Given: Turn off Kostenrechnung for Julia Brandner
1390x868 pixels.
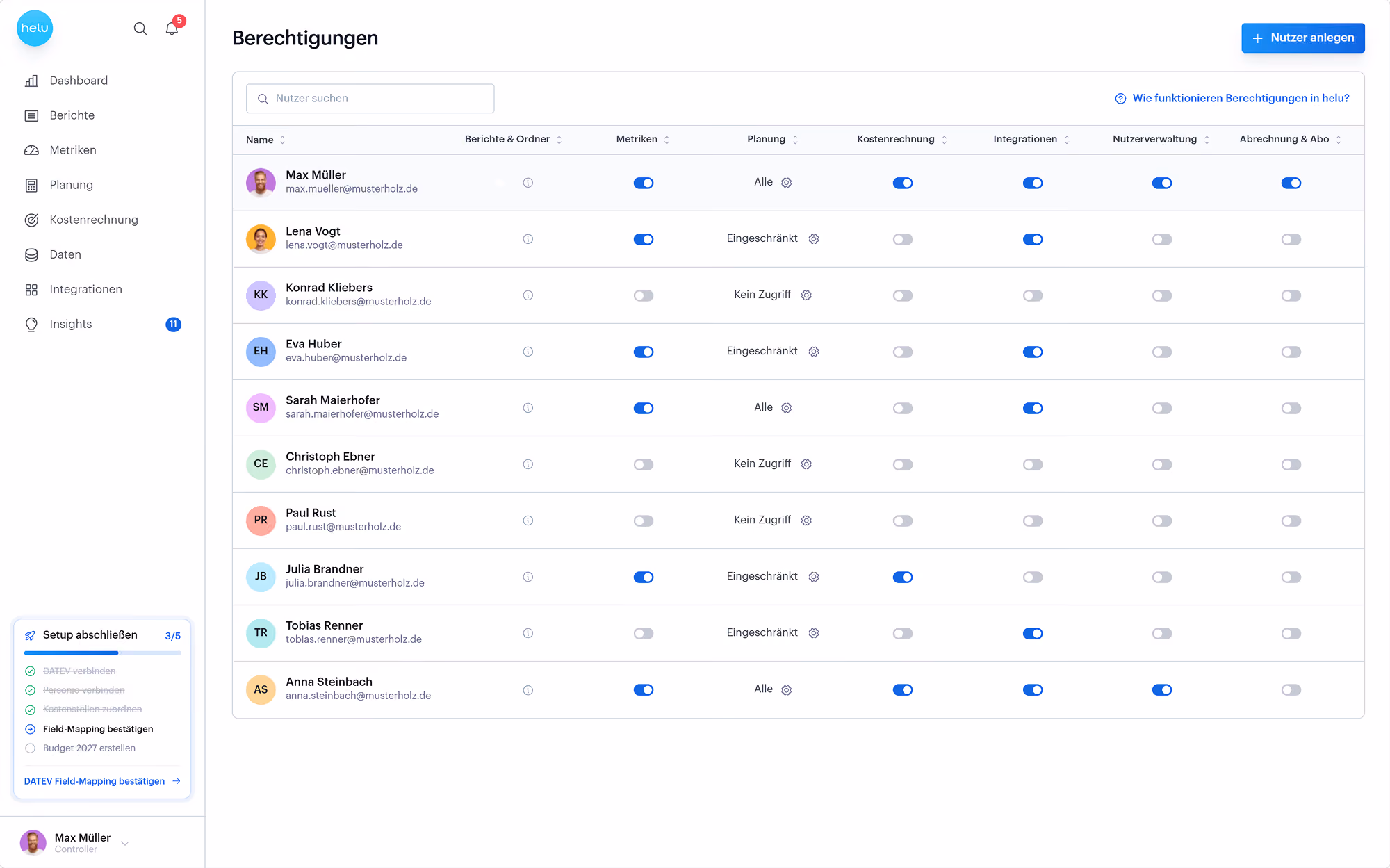Looking at the screenshot, I should 903,577.
